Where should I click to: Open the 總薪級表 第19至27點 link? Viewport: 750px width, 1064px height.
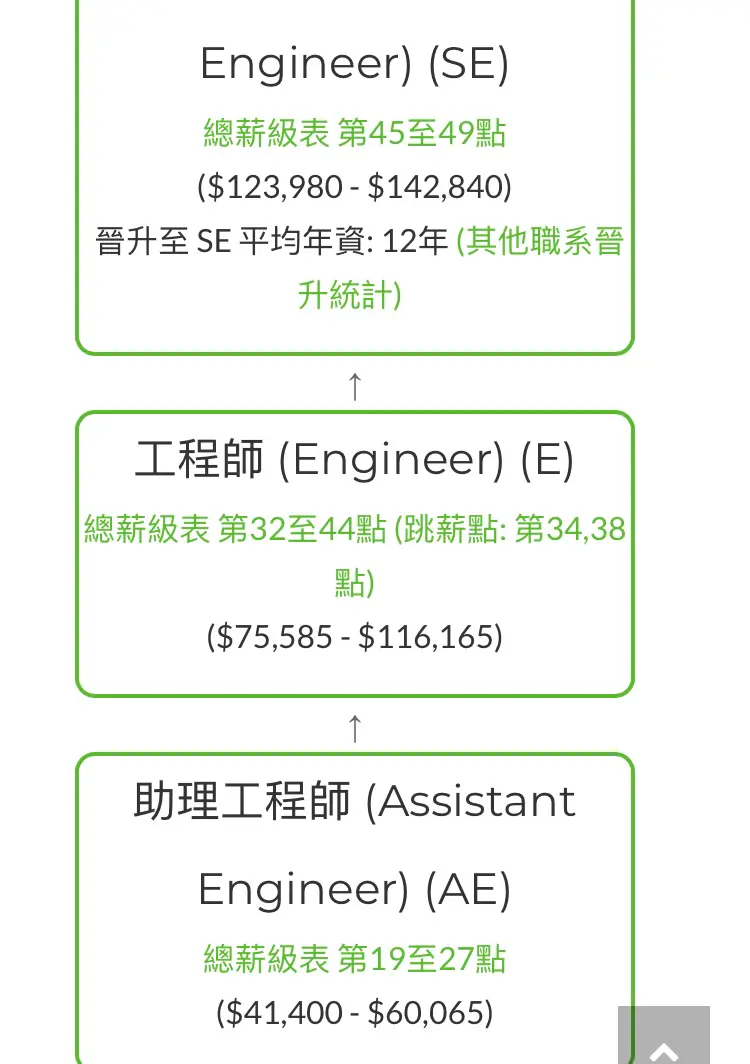pyautogui.click(x=354, y=959)
